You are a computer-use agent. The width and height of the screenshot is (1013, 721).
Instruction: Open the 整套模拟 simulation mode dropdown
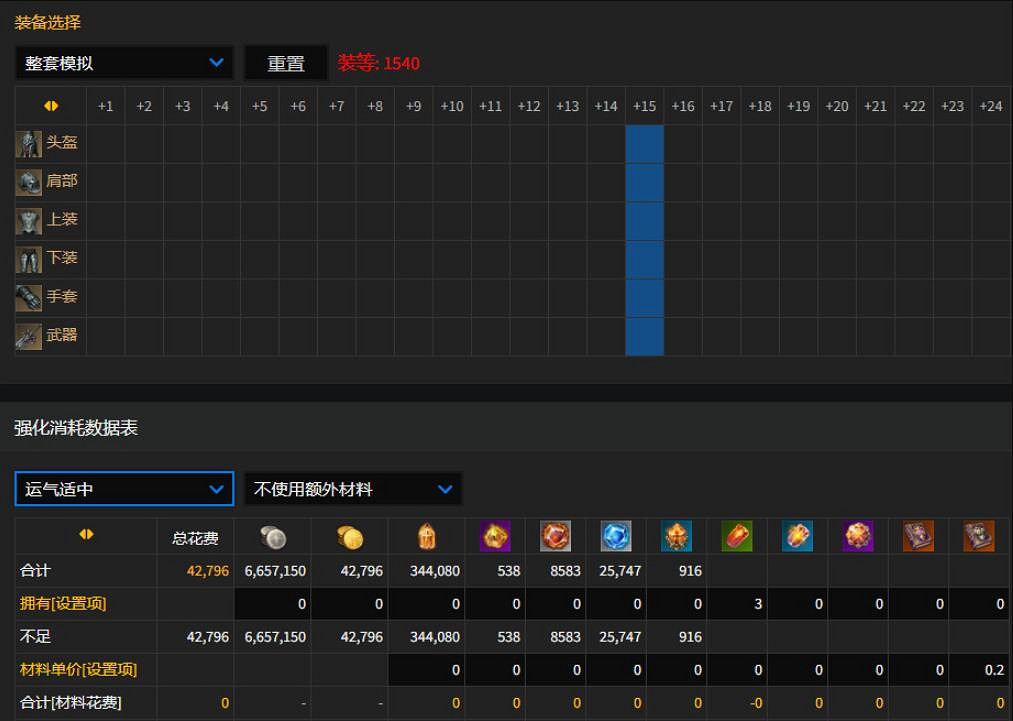tap(124, 62)
